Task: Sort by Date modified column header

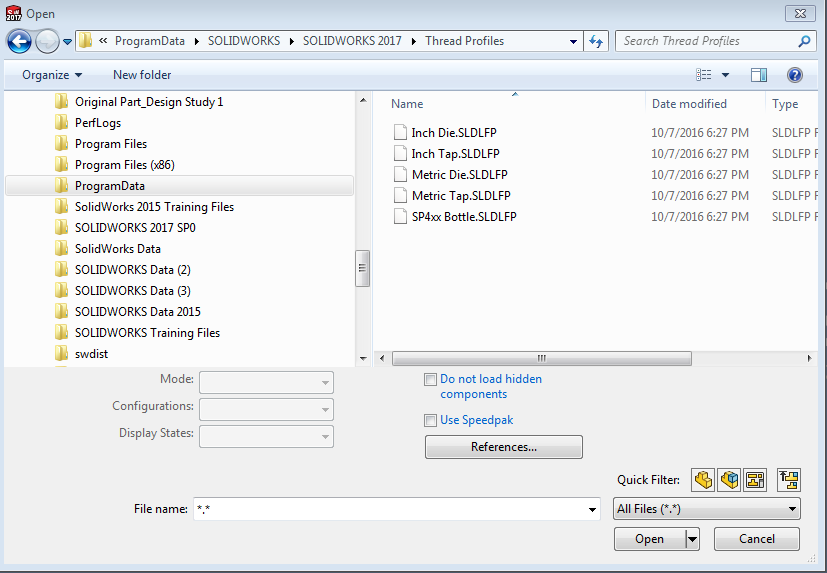Action: [x=689, y=104]
